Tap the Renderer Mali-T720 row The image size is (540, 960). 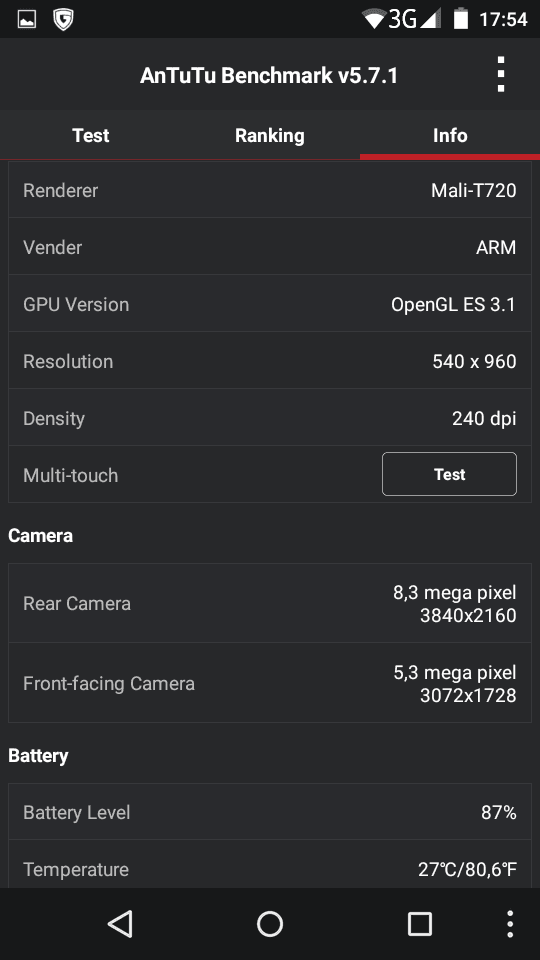(270, 190)
